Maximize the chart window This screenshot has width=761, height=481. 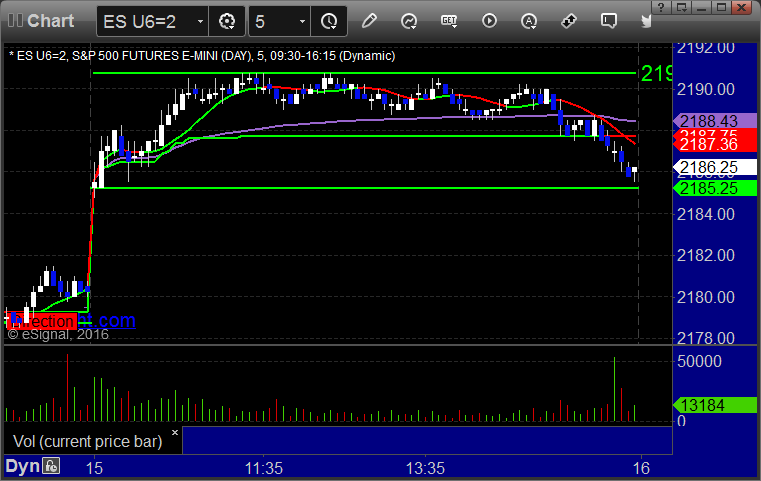coord(722,7)
